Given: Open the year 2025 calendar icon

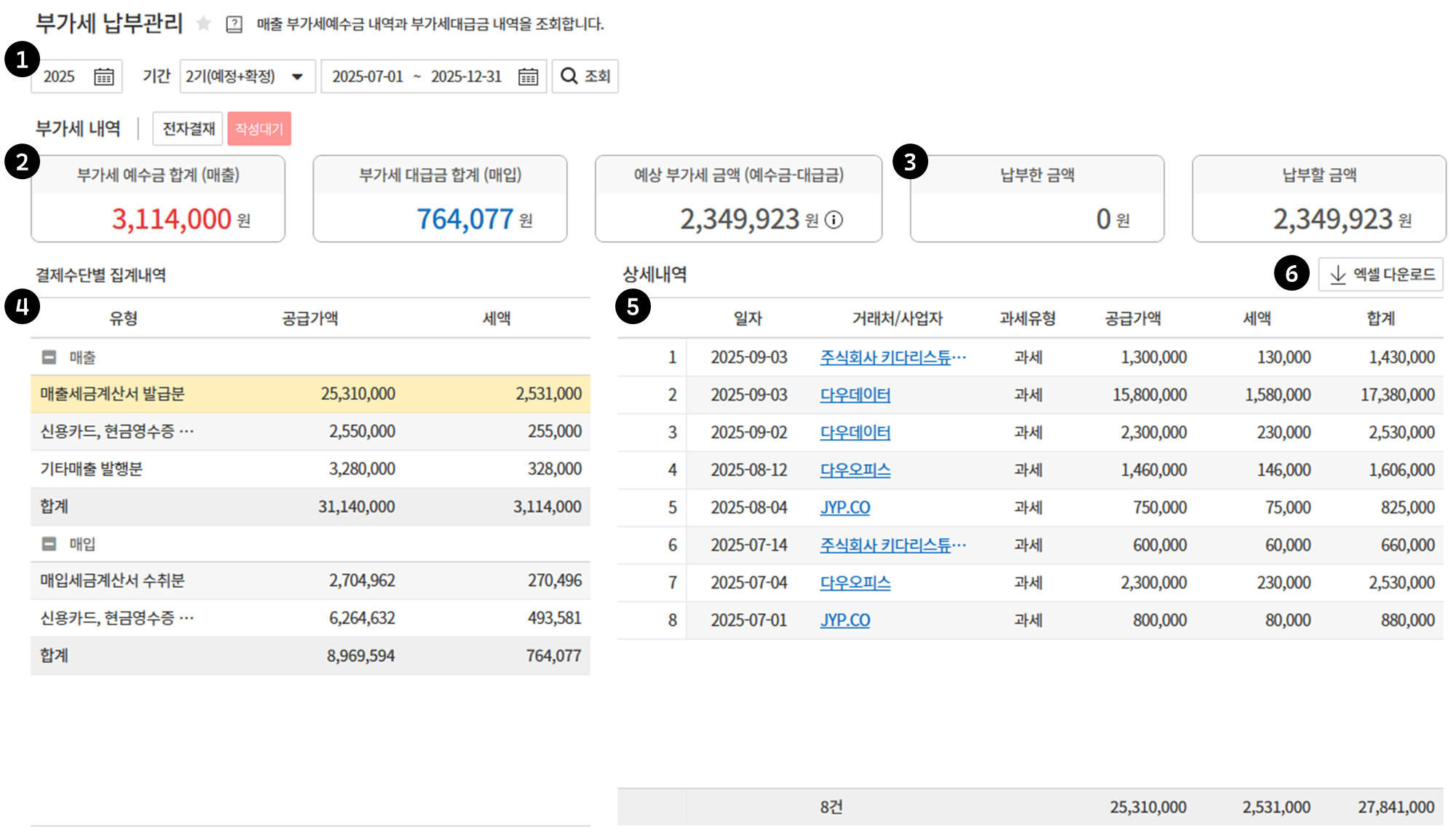Looking at the screenshot, I should (104, 76).
